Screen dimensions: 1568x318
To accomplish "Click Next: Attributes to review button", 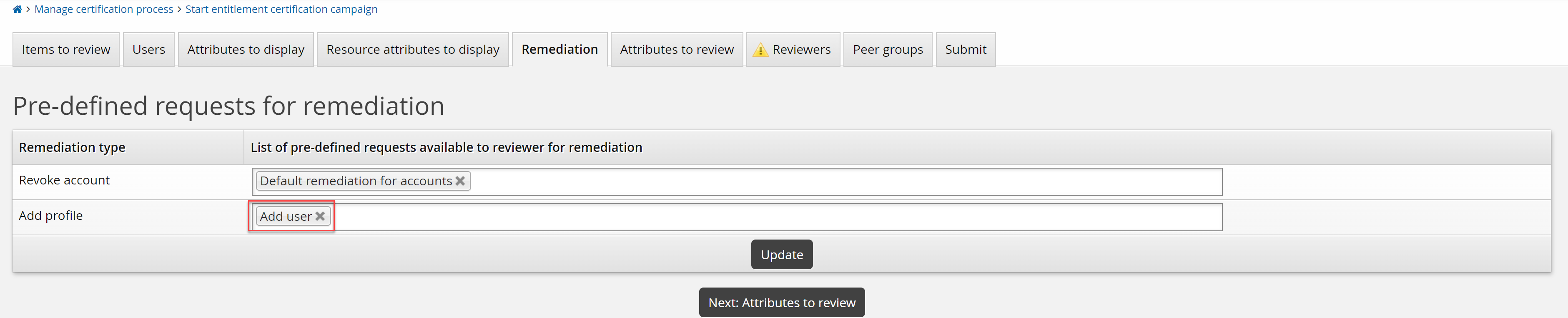I will click(x=781, y=302).
